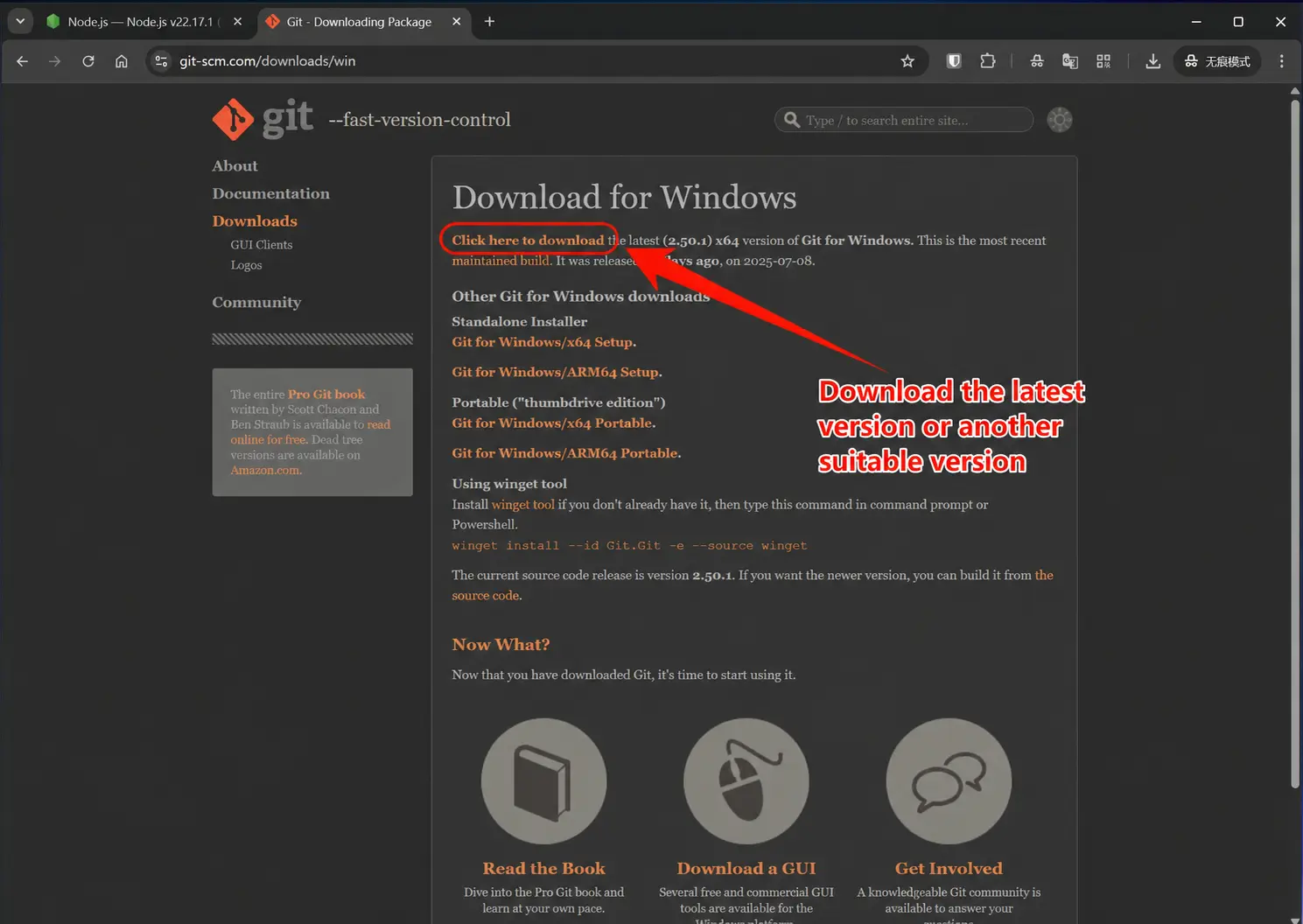This screenshot has height=924, width=1303.
Task: Open the browser three-dot menu
Action: click(x=1282, y=61)
